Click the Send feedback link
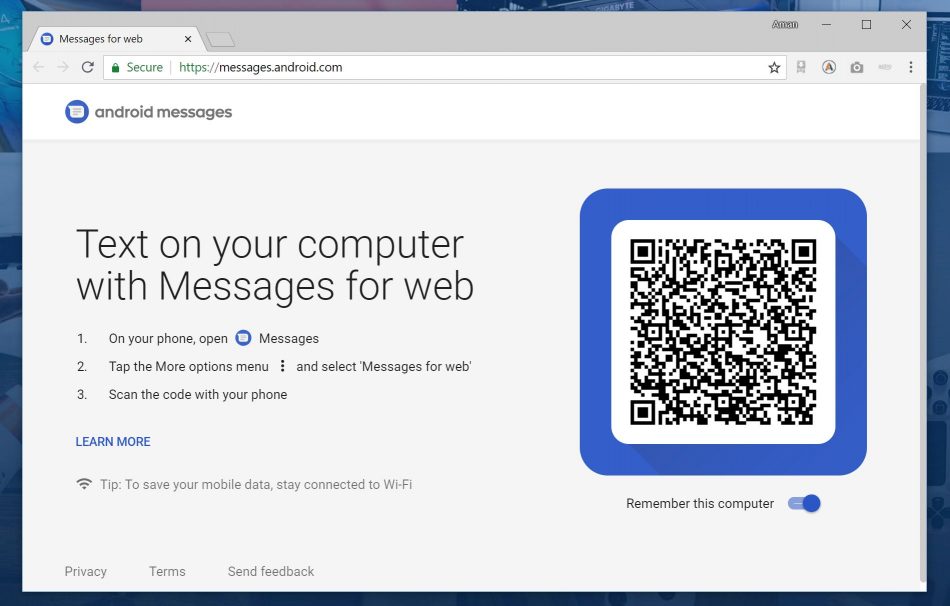 coord(271,571)
